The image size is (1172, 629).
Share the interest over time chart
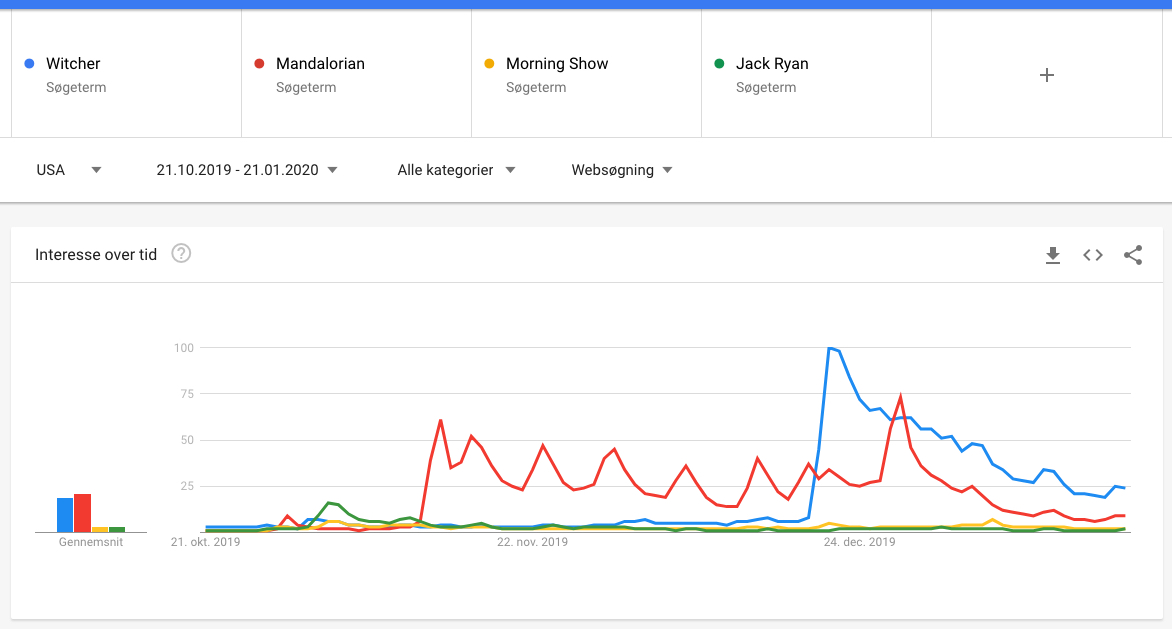pyautogui.click(x=1133, y=255)
